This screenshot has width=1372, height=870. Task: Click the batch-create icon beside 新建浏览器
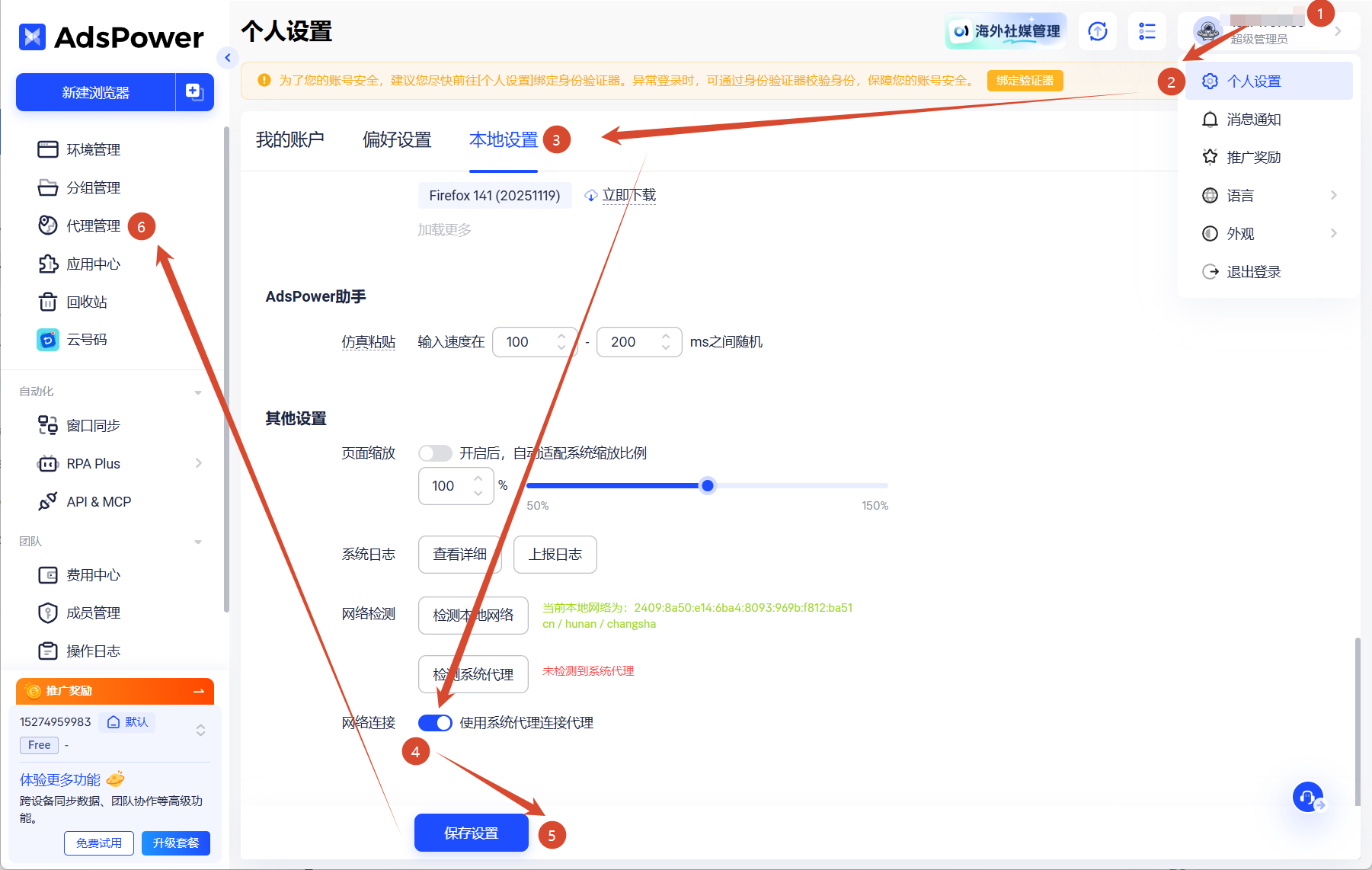(194, 92)
